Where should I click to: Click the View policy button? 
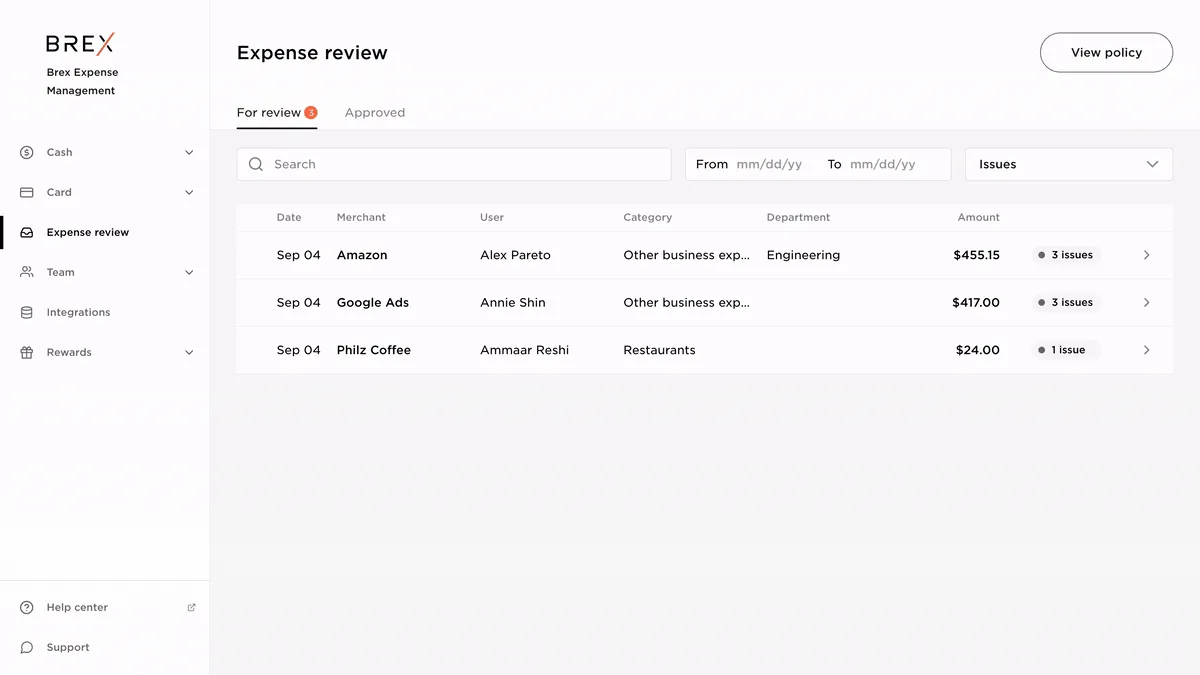1106,52
